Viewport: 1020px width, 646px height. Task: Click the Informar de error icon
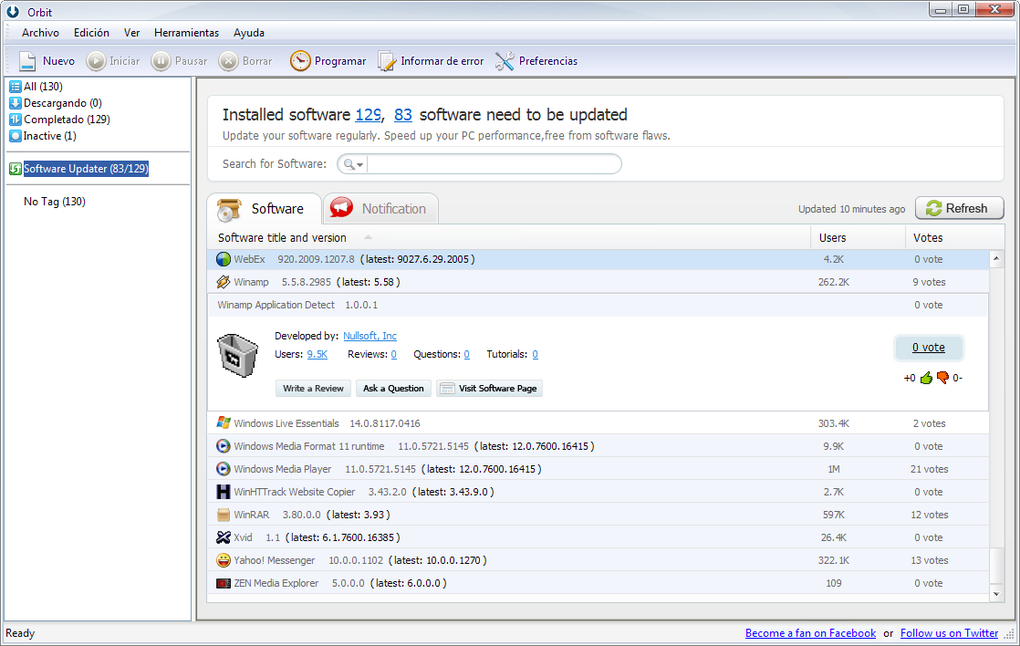385,60
